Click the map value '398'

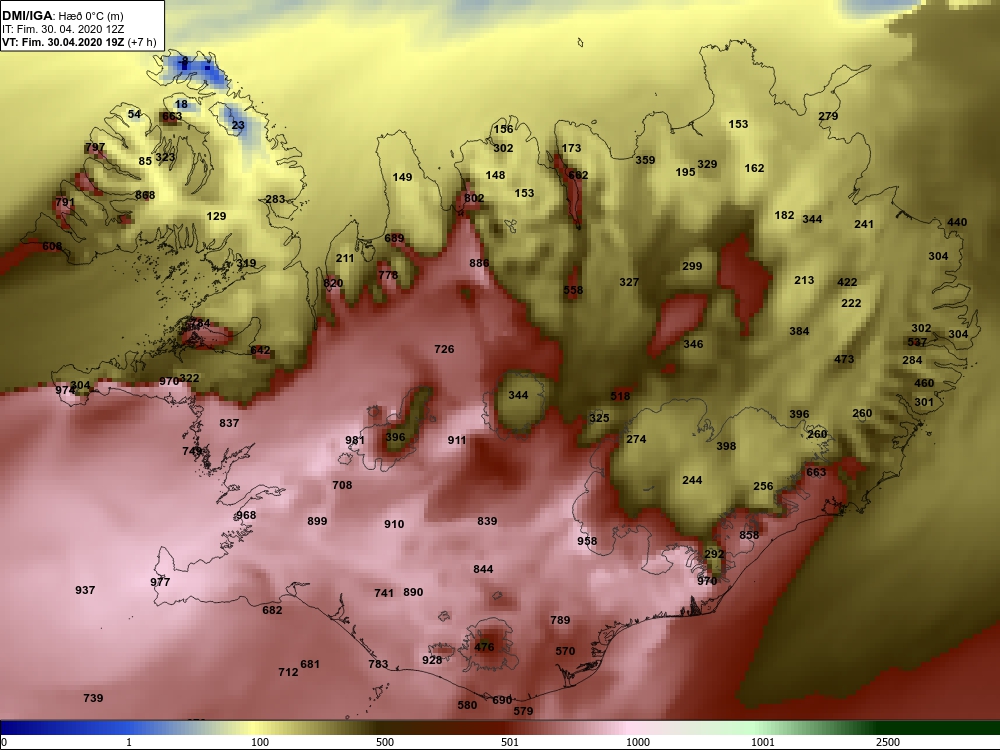pos(726,446)
